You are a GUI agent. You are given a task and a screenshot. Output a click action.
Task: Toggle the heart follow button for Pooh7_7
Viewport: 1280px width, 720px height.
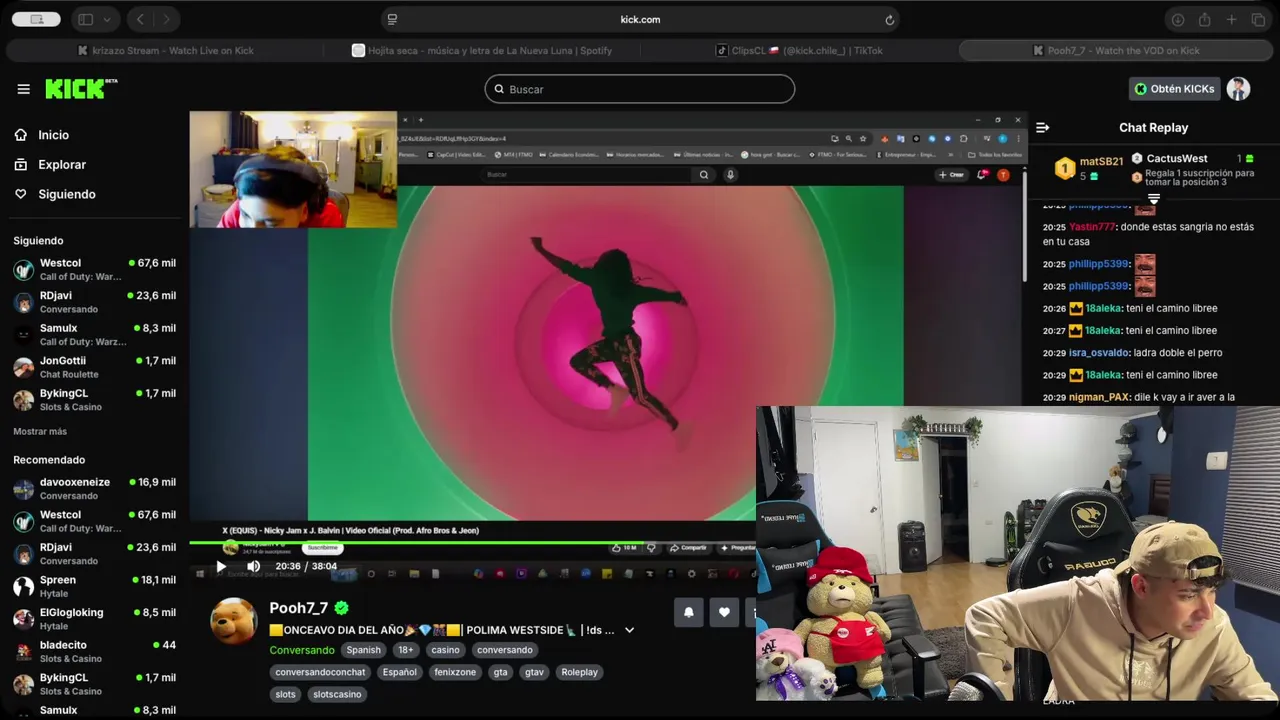[x=724, y=612]
